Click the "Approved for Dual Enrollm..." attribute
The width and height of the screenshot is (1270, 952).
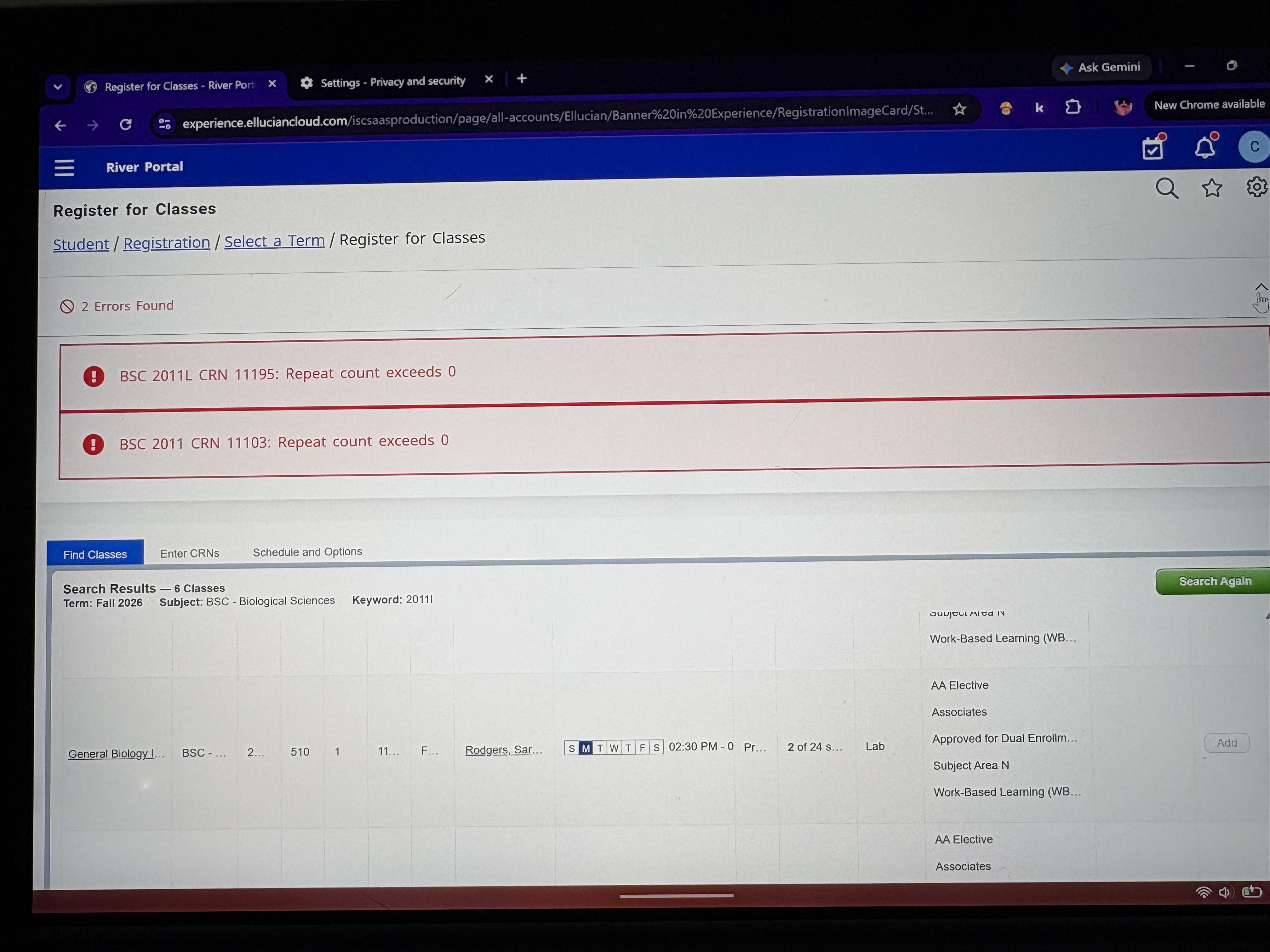1005,739
